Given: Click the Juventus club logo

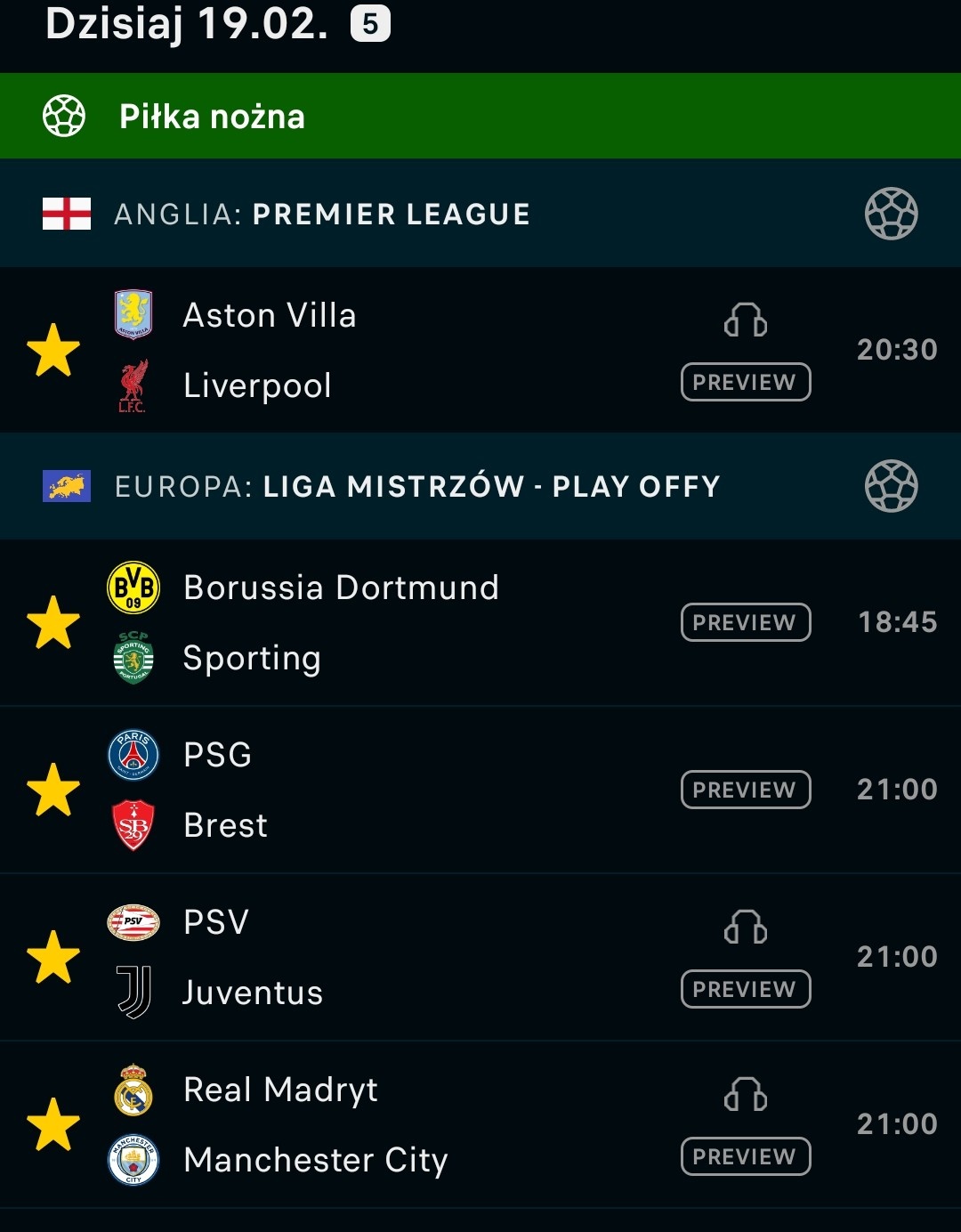Looking at the screenshot, I should tap(133, 992).
